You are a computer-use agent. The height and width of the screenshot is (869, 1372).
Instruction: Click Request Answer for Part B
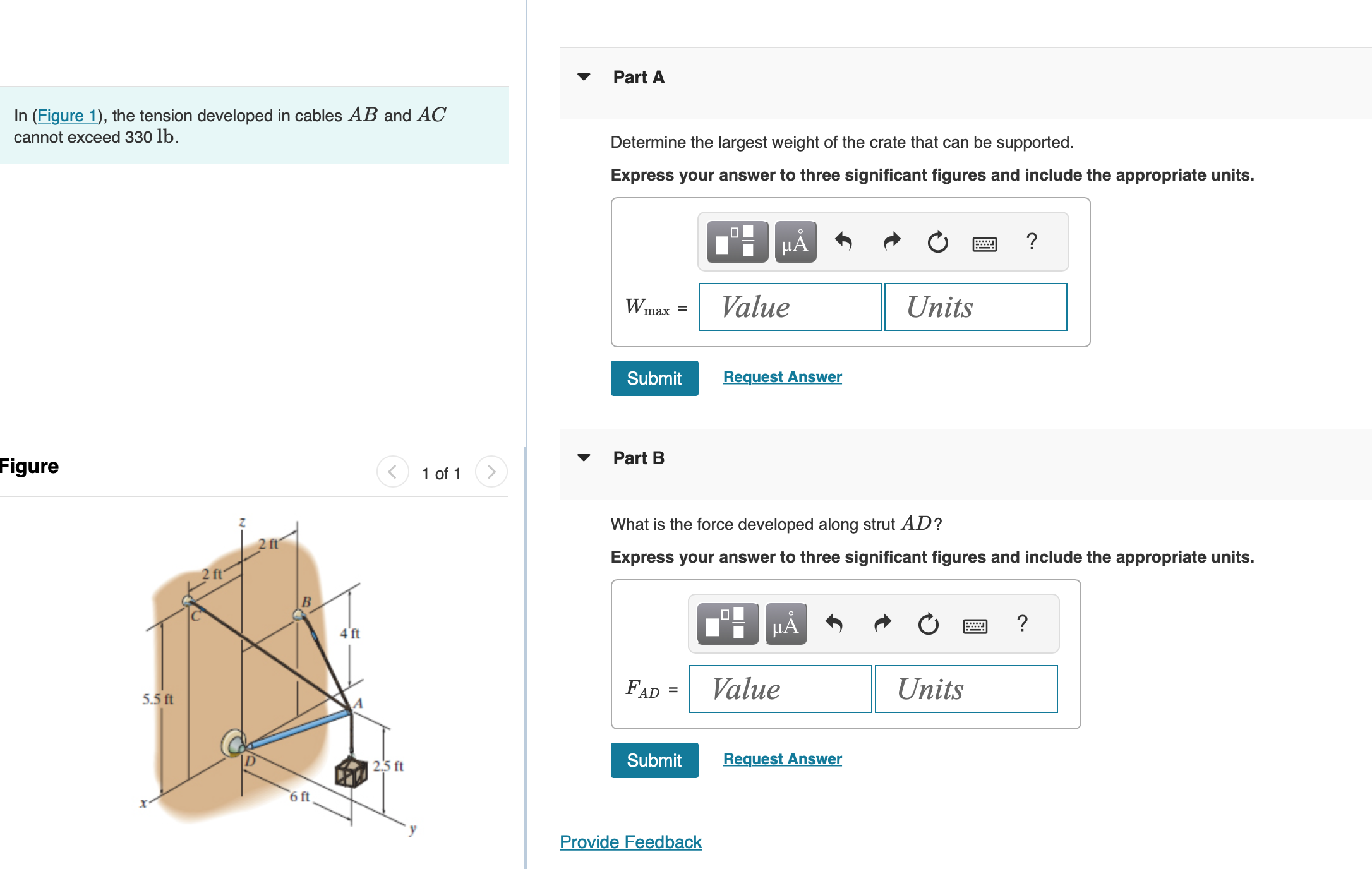click(x=782, y=758)
